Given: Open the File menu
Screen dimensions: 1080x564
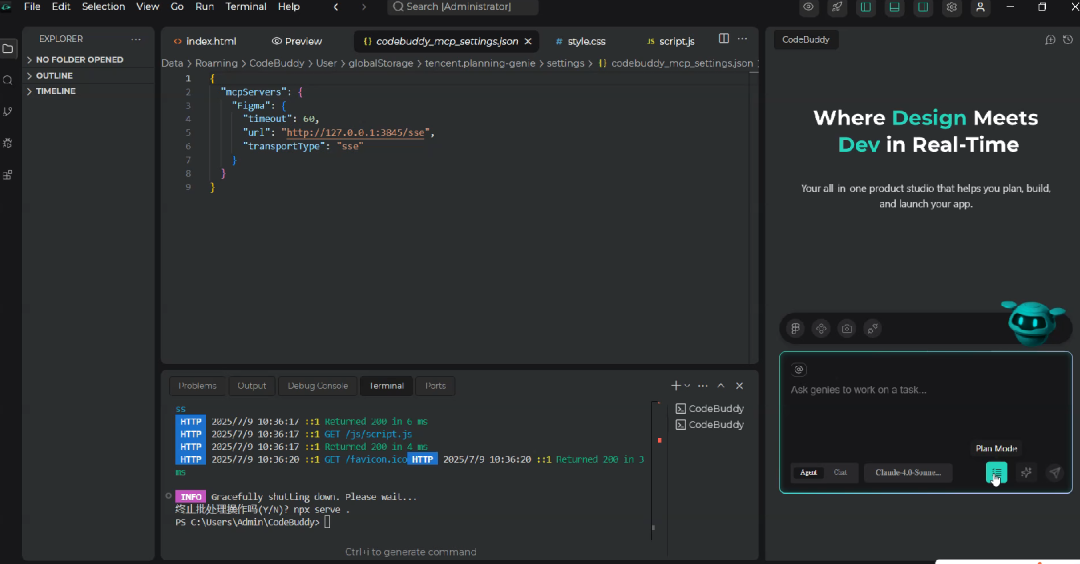Looking at the screenshot, I should point(32,7).
